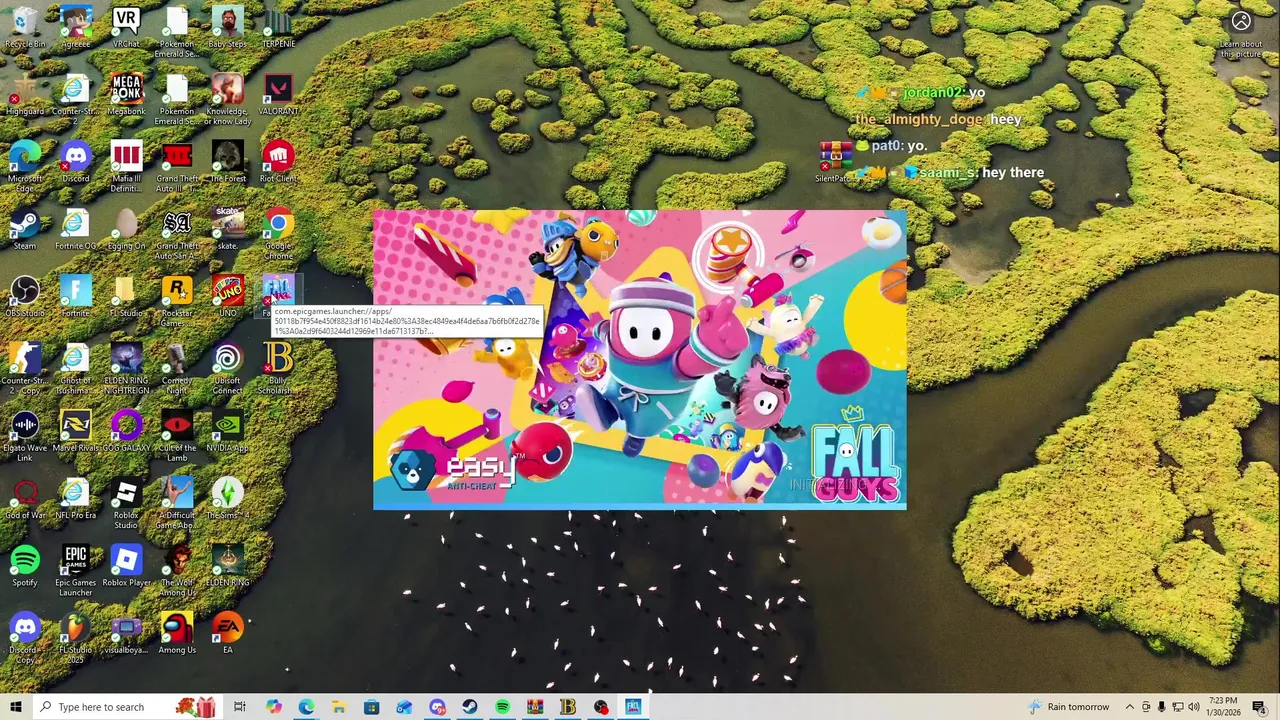The width and height of the screenshot is (1280, 720).
Task: Select the NFL Pro Era desktop icon
Action: point(76,498)
